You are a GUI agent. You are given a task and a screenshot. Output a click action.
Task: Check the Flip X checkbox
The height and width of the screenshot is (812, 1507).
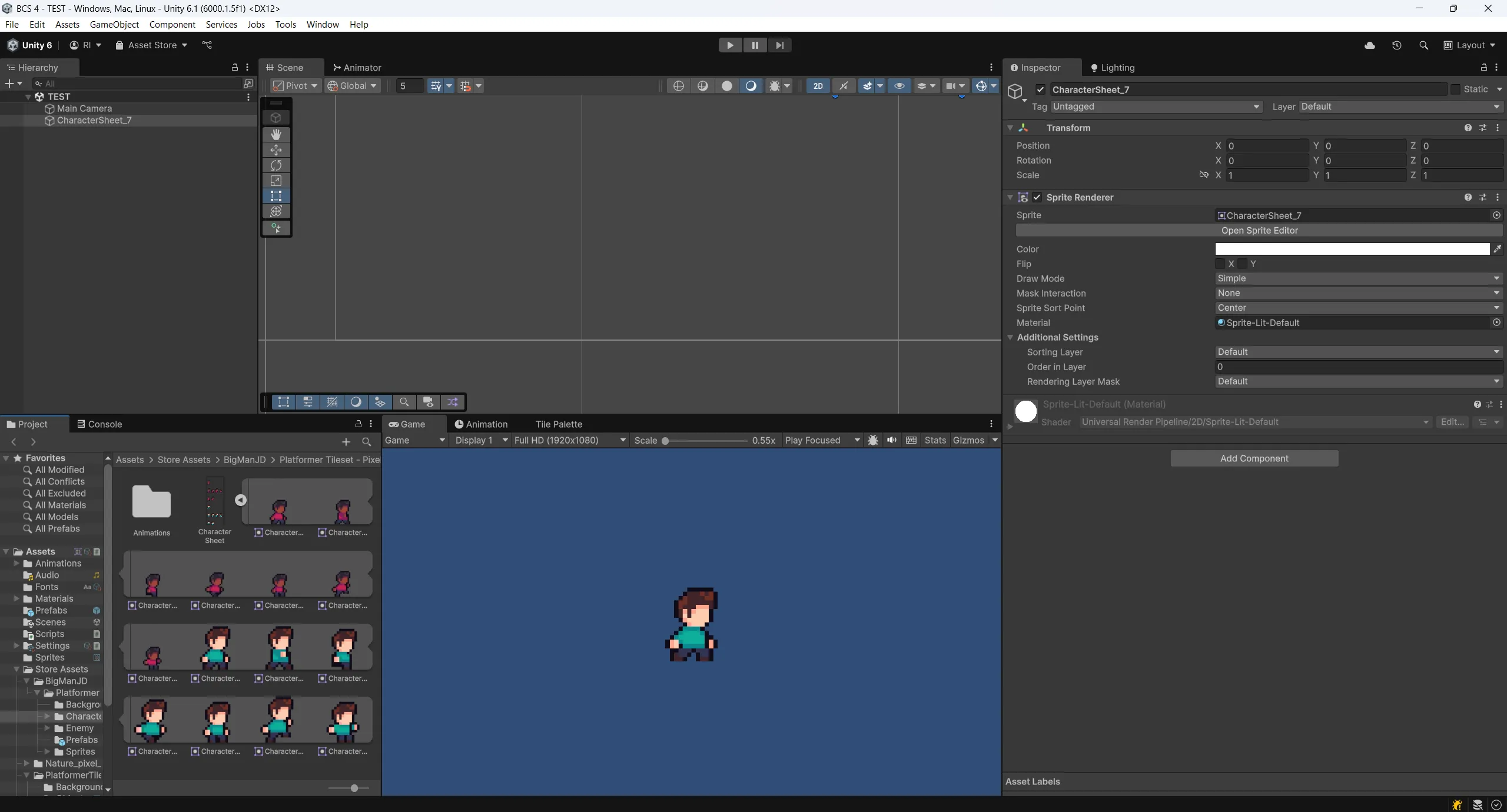point(1220,264)
